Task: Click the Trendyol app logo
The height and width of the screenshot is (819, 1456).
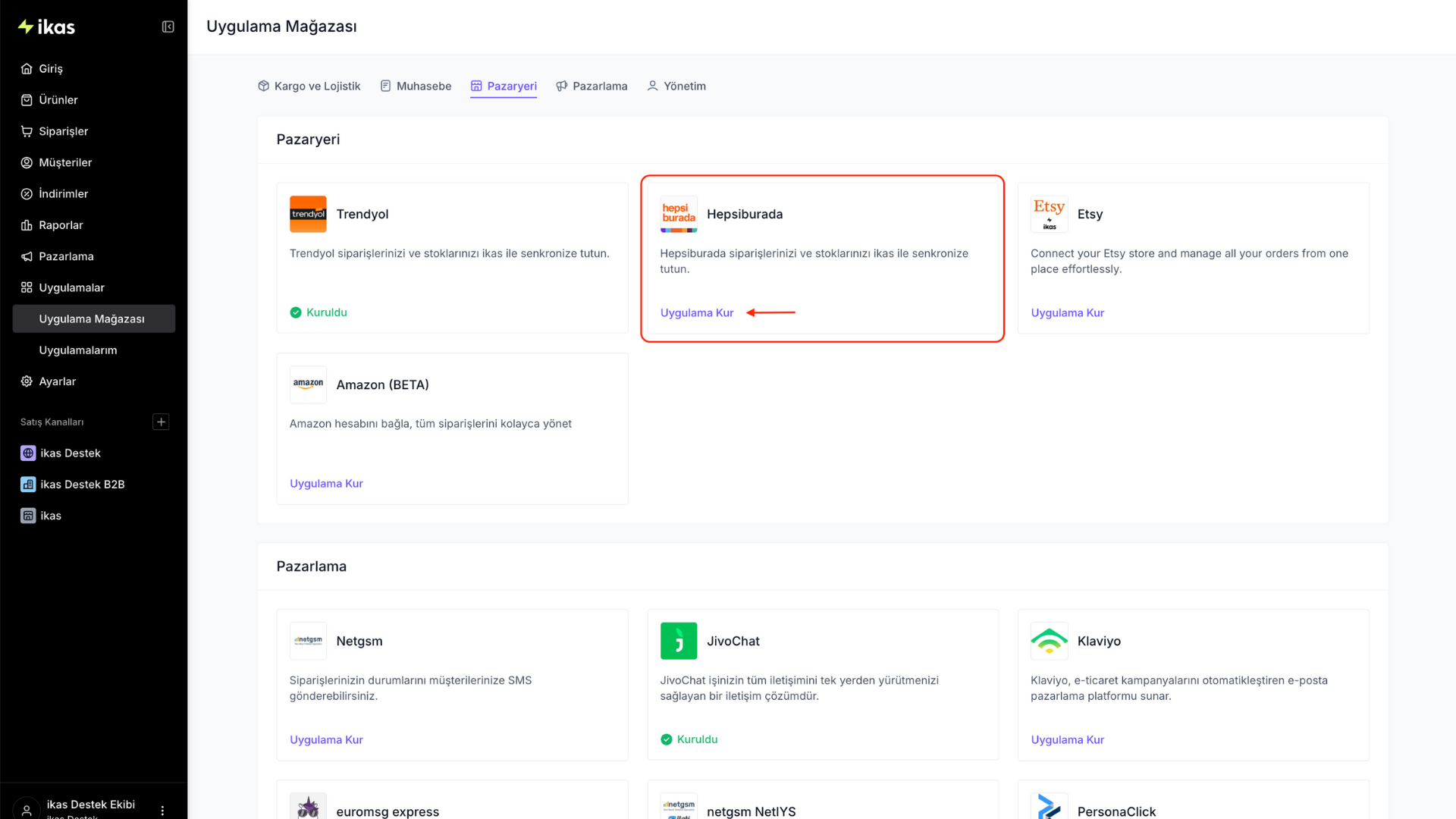Action: pyautogui.click(x=308, y=214)
